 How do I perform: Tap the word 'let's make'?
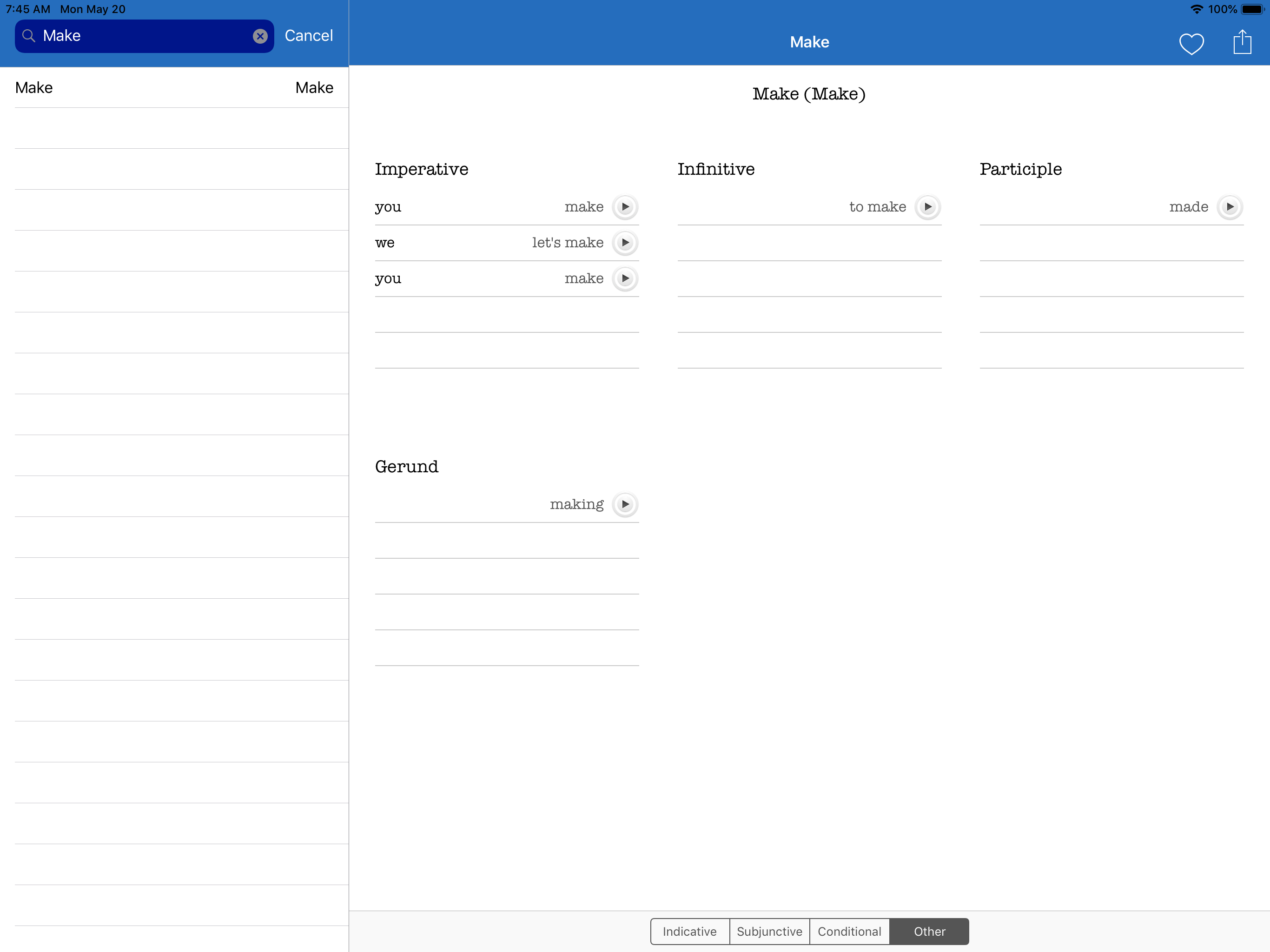point(567,243)
